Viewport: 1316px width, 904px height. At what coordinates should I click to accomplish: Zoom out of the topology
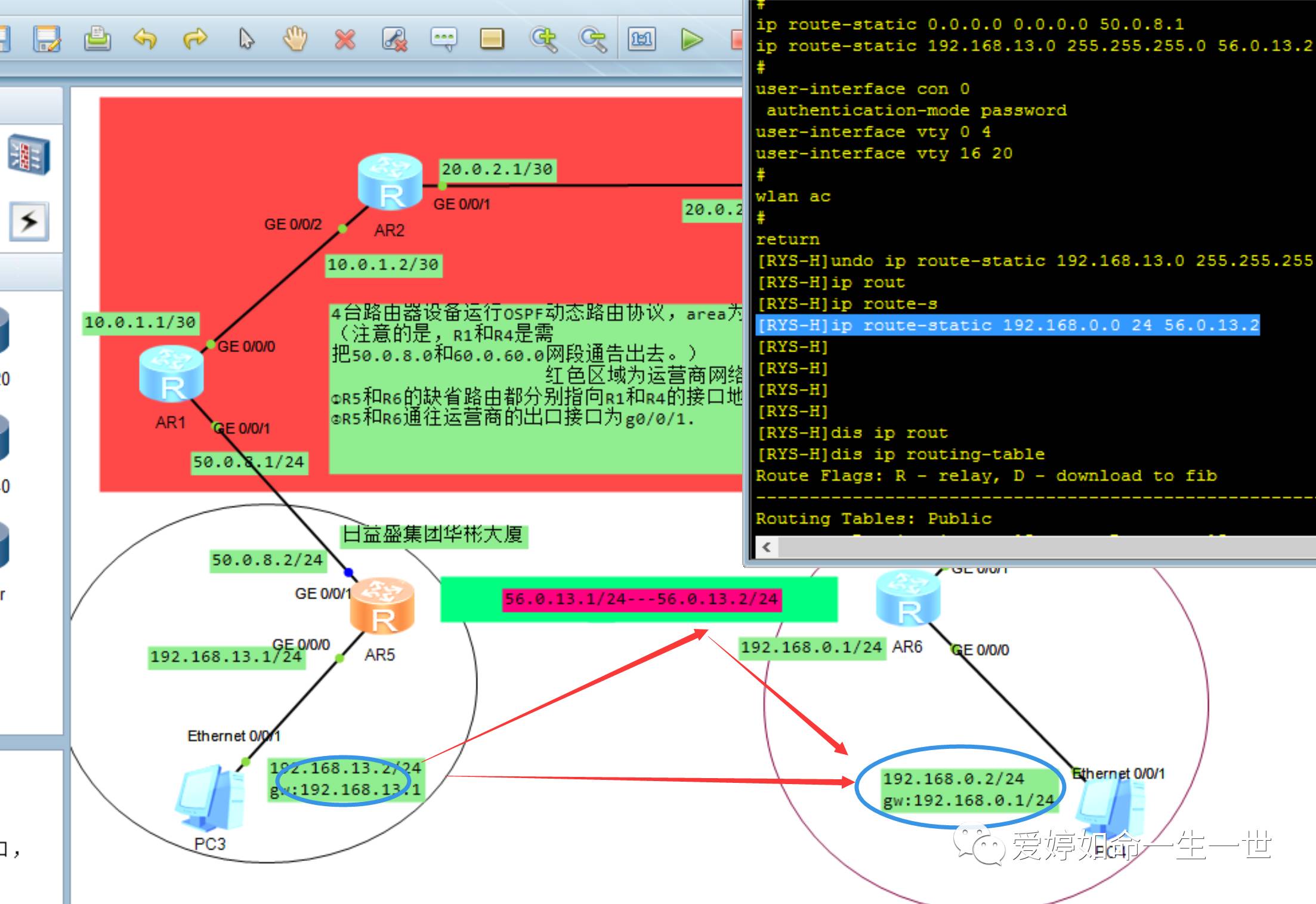tap(592, 39)
